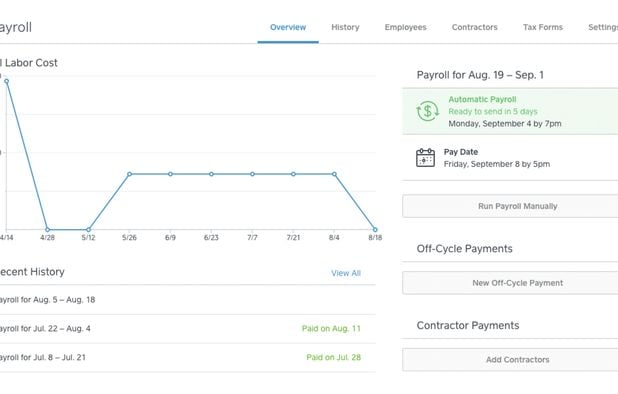The height and width of the screenshot is (394, 618).
Task: Open the Contractors tab
Action: click(475, 27)
